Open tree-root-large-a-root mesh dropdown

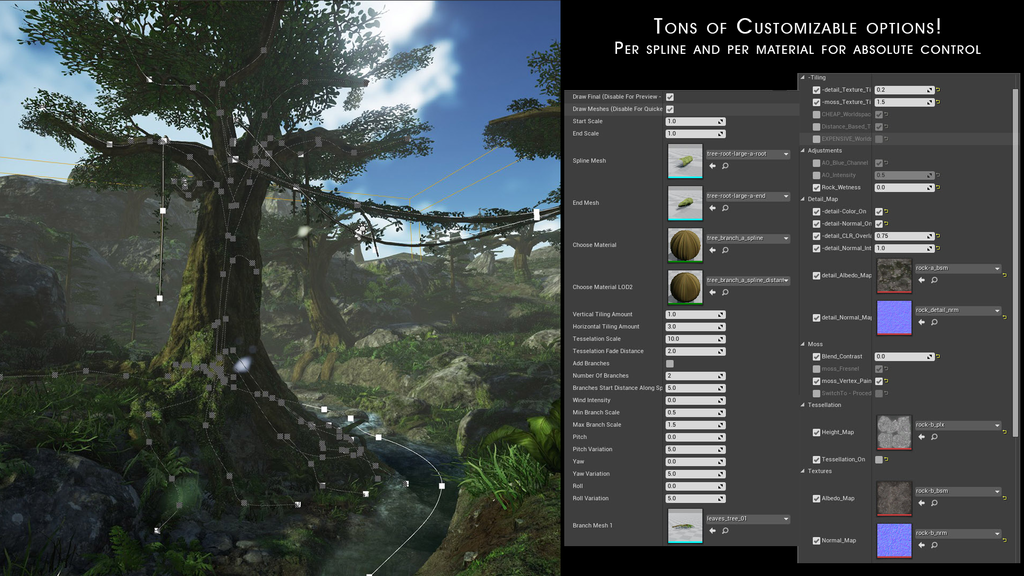point(748,154)
